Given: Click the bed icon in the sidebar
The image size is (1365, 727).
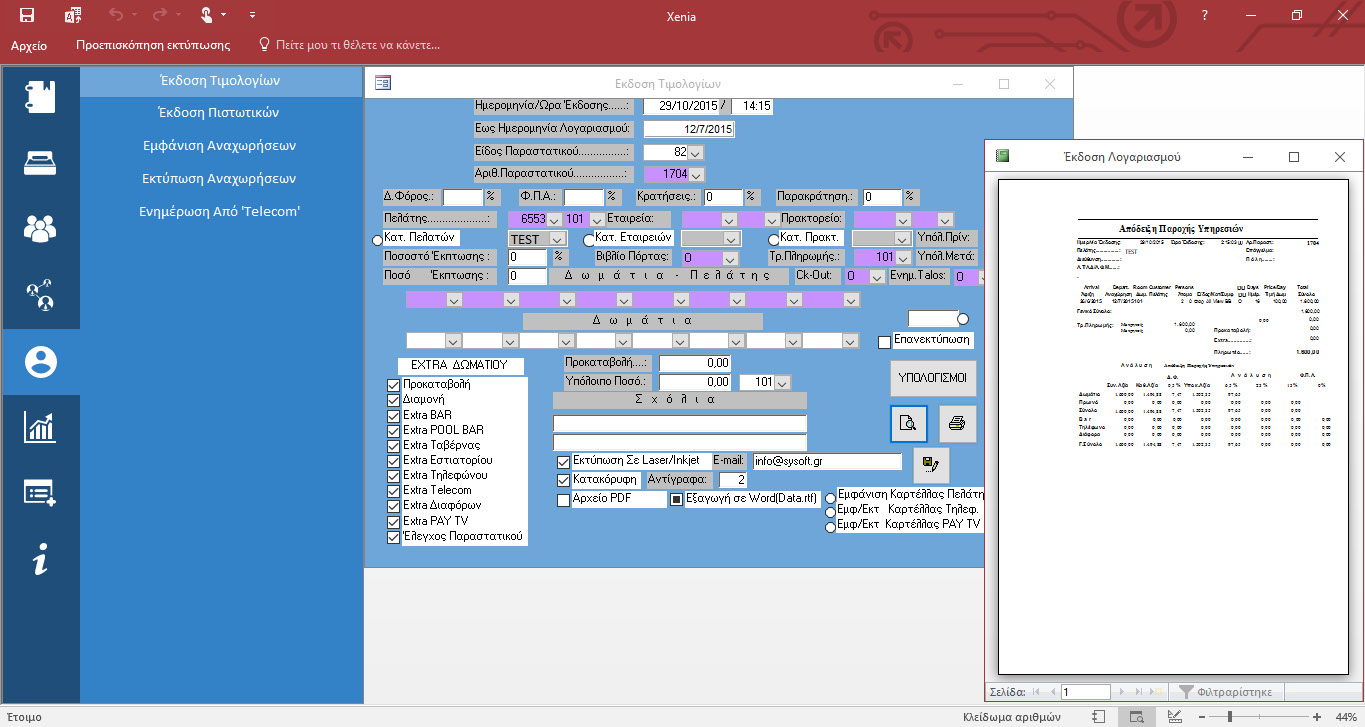Looking at the screenshot, I should pos(40,162).
